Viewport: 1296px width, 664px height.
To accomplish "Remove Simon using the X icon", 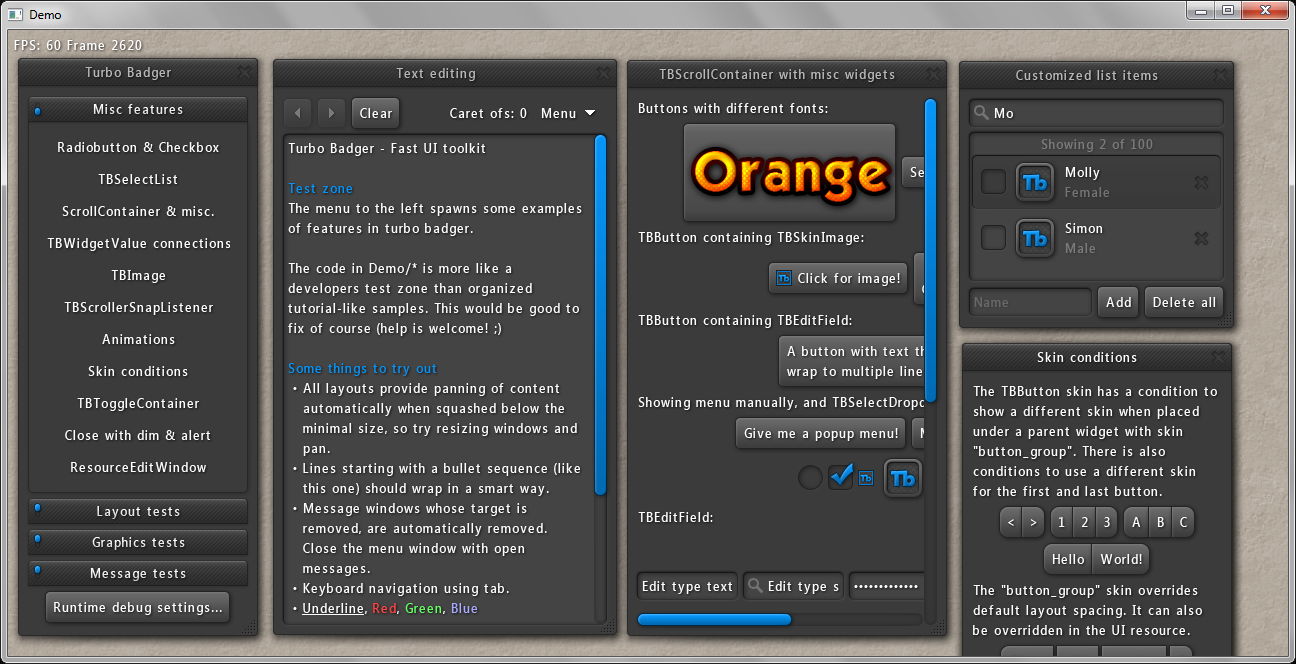I will tap(1202, 239).
